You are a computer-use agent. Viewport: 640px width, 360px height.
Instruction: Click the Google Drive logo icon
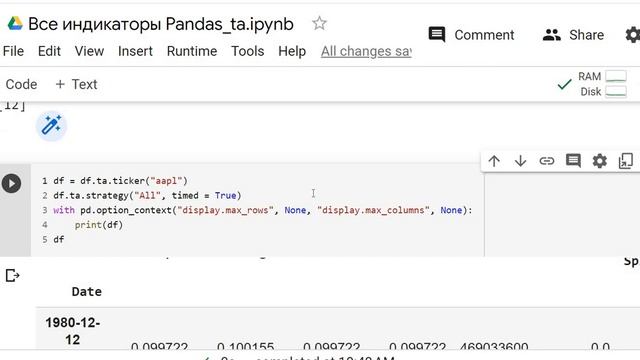pos(15,24)
